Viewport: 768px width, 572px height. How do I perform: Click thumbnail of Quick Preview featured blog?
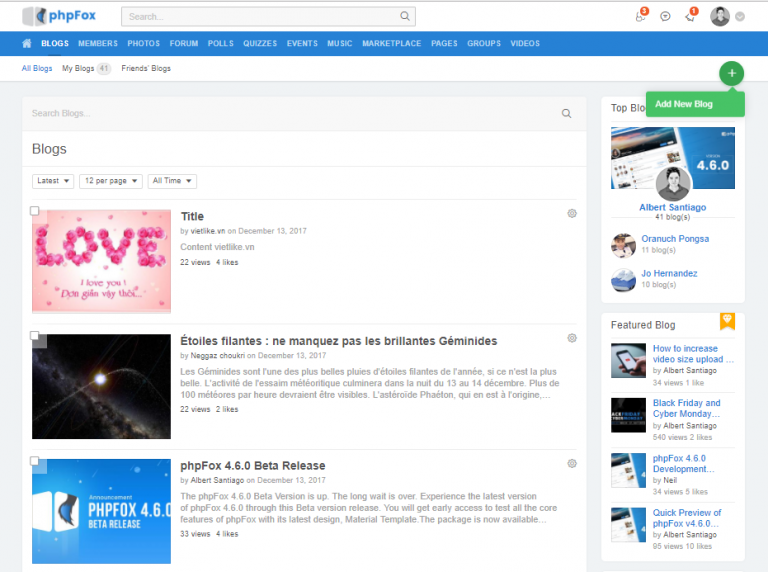tap(628, 525)
